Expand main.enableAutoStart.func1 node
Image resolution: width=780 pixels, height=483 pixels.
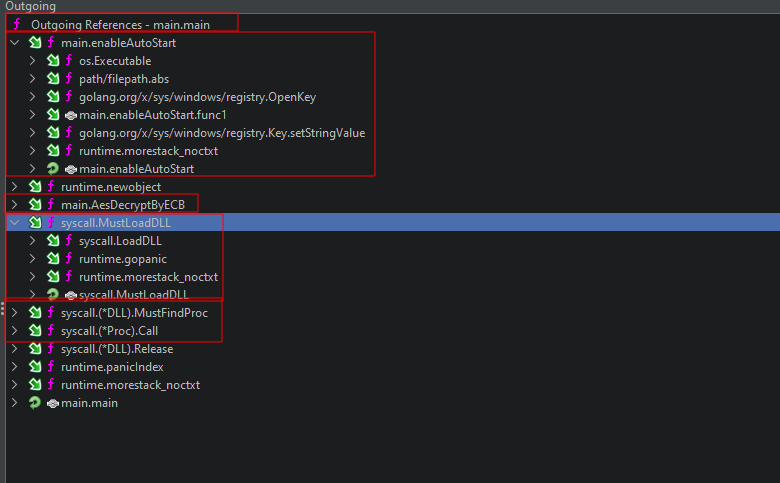click(x=32, y=114)
